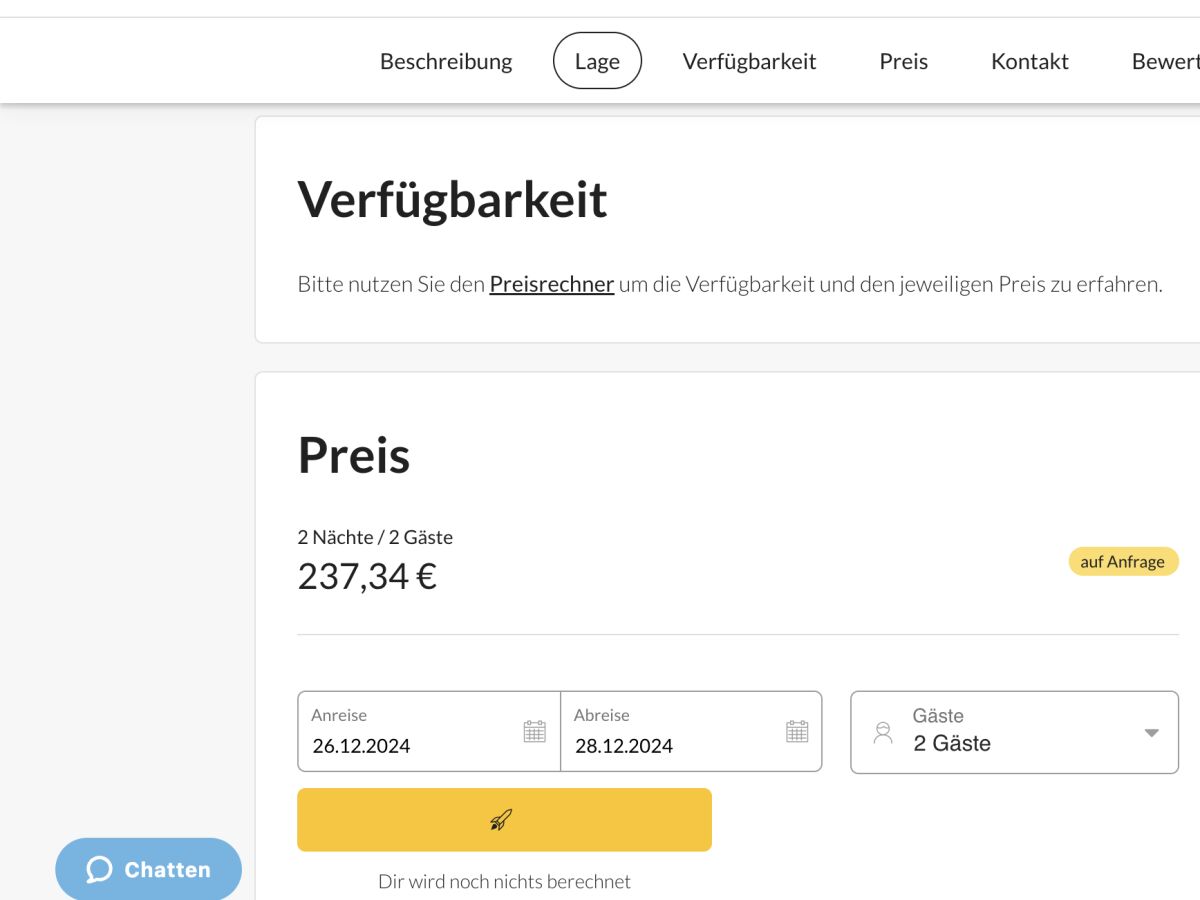Click the '2 Nächte / 2 Gäste' label
Viewport: 1200px width, 900px height.
pyautogui.click(x=375, y=537)
